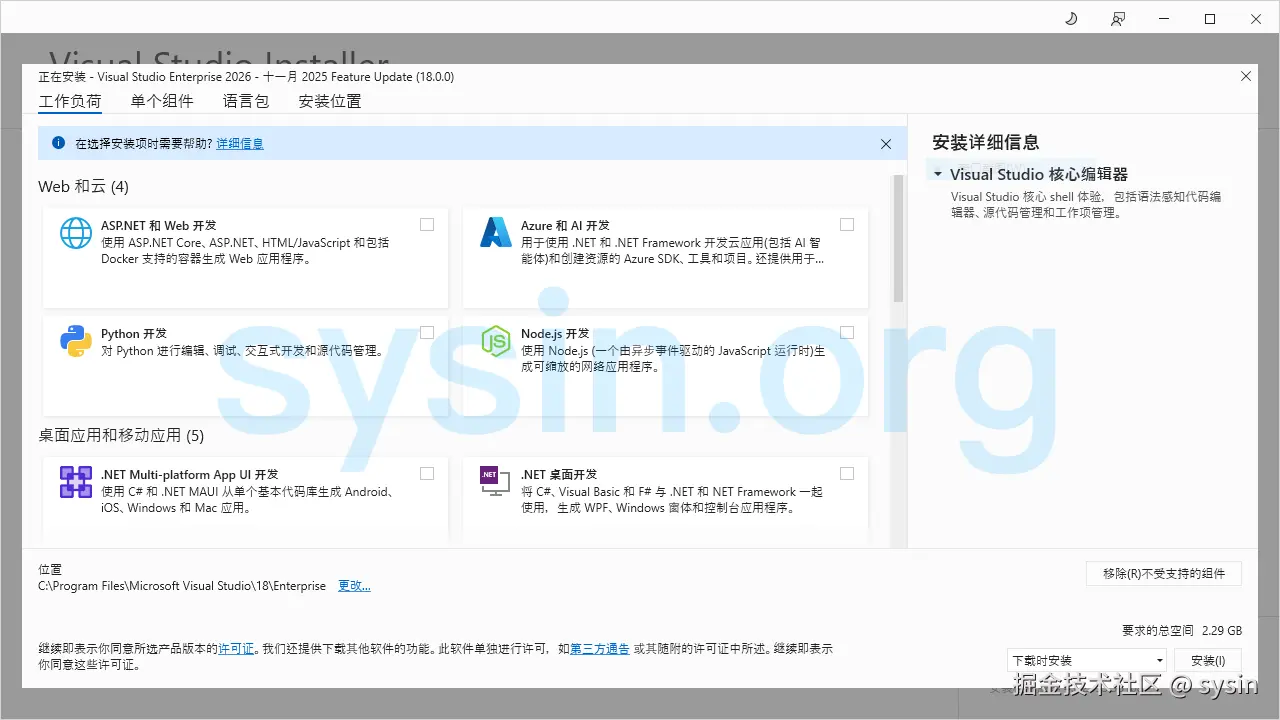Image resolution: width=1280 pixels, height=720 pixels.
Task: Click the 更改... location link
Action: click(354, 586)
